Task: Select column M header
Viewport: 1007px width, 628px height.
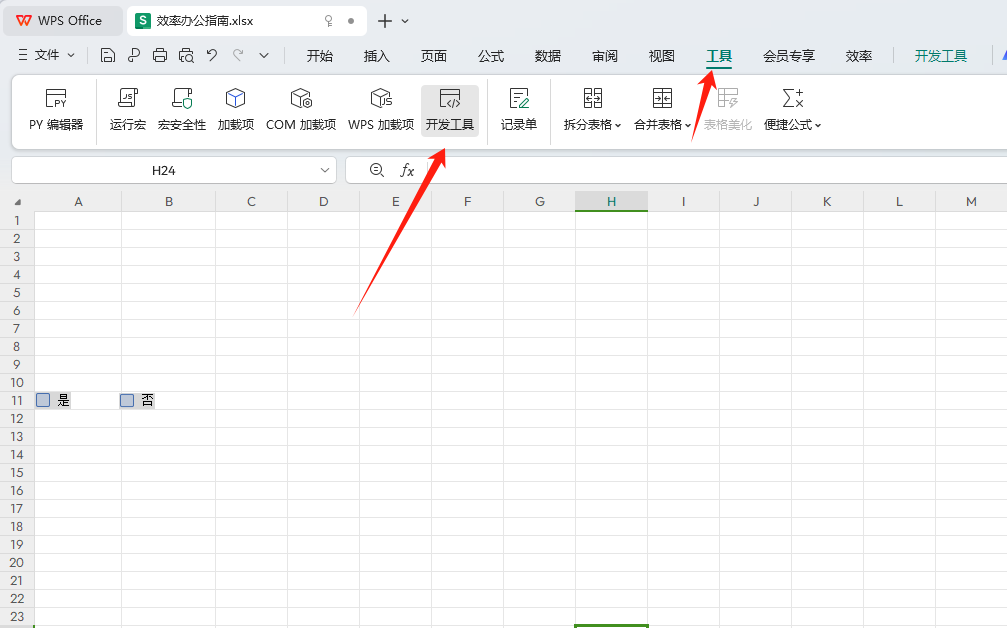Action: click(971, 202)
